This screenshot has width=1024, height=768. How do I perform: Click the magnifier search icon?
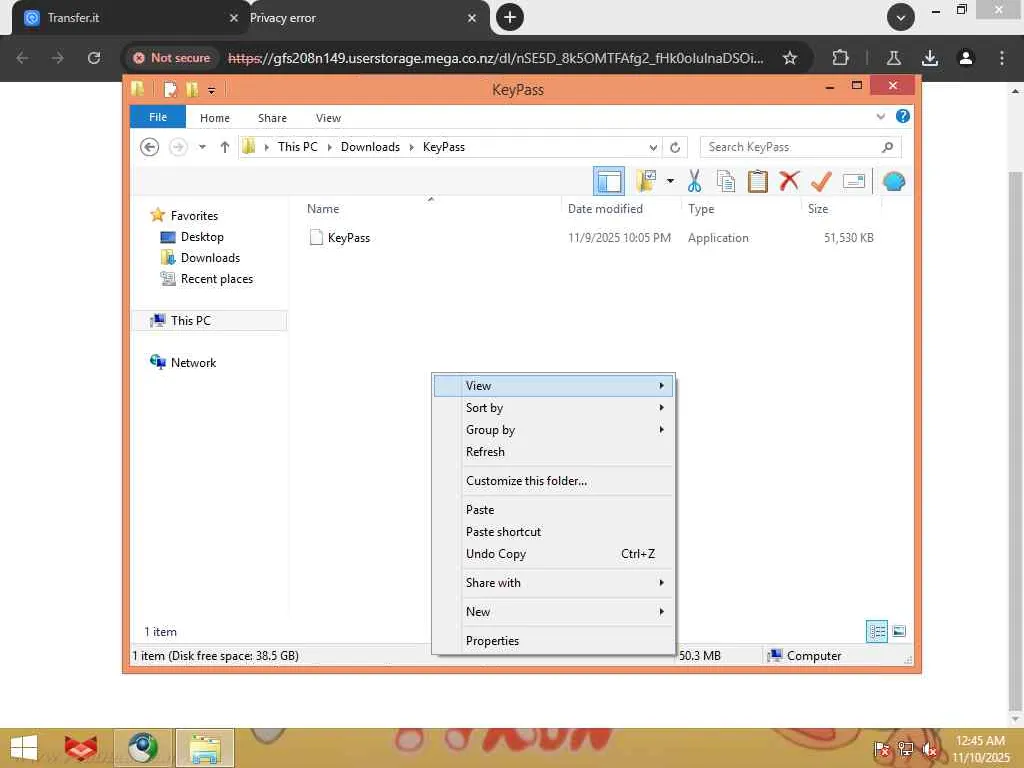coord(888,147)
